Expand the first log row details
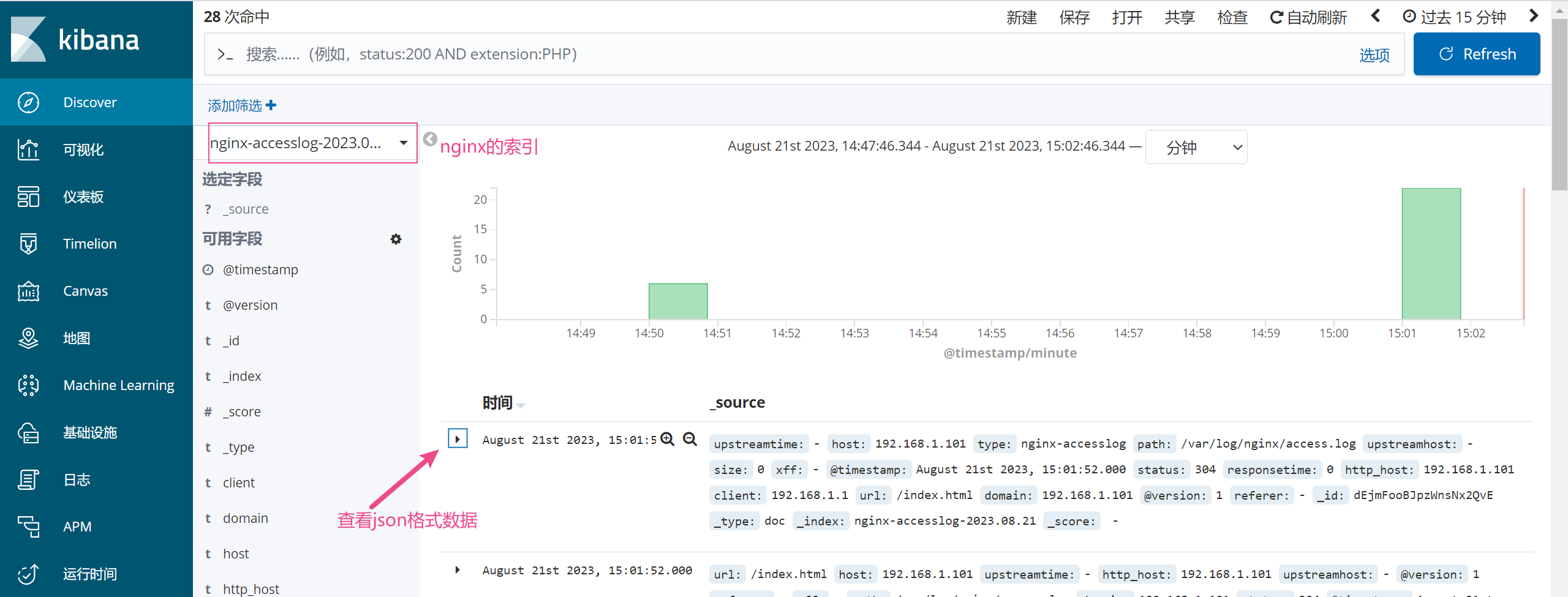The image size is (1568, 597). [x=458, y=438]
